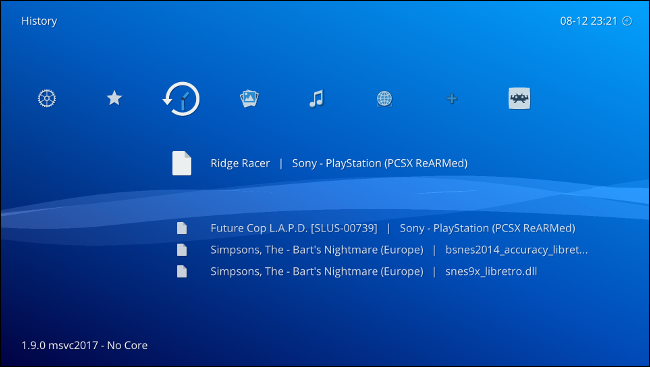The height and width of the screenshot is (367, 650).
Task: Click file icon for snes9x Simpsons entry
Action: coord(182,271)
